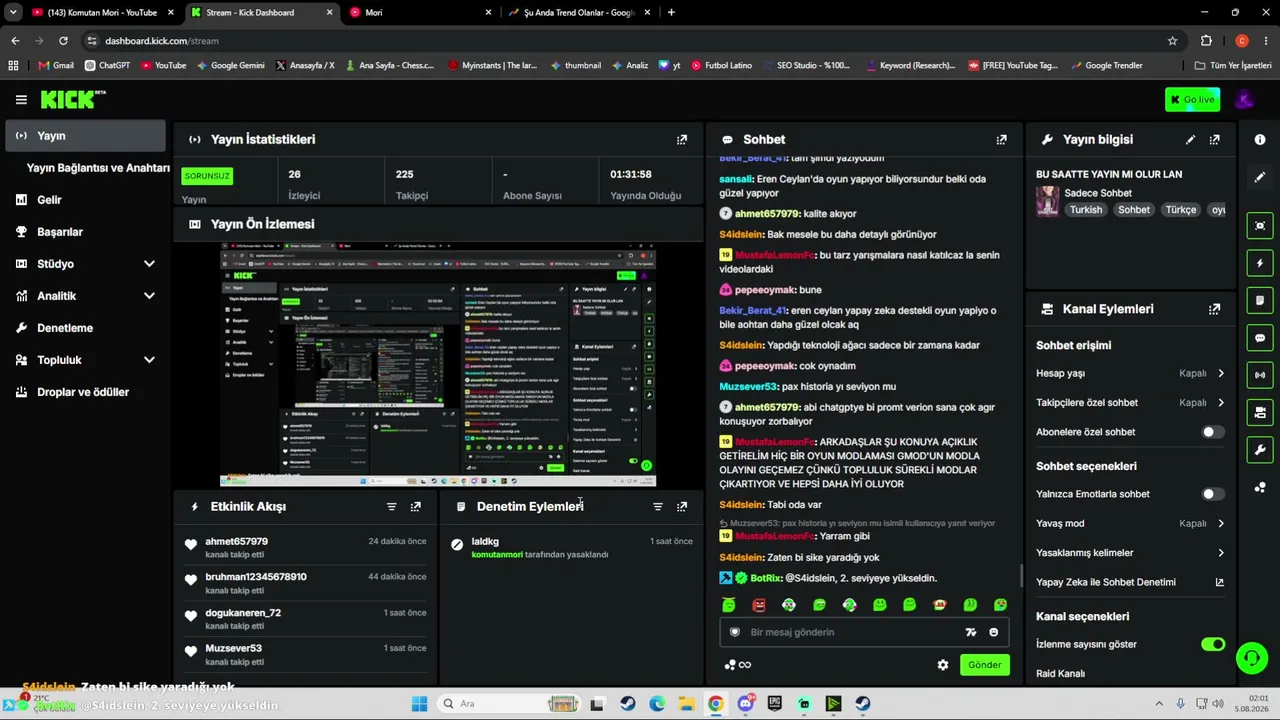Pop out the Sohbet chat panel
Image resolution: width=1280 pixels, height=720 pixels.
tap(1001, 140)
